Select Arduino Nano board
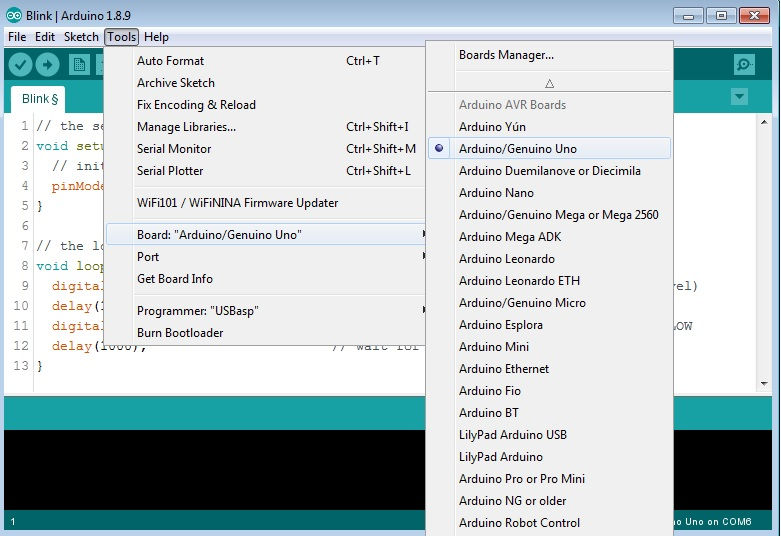781x536 pixels. point(549,192)
